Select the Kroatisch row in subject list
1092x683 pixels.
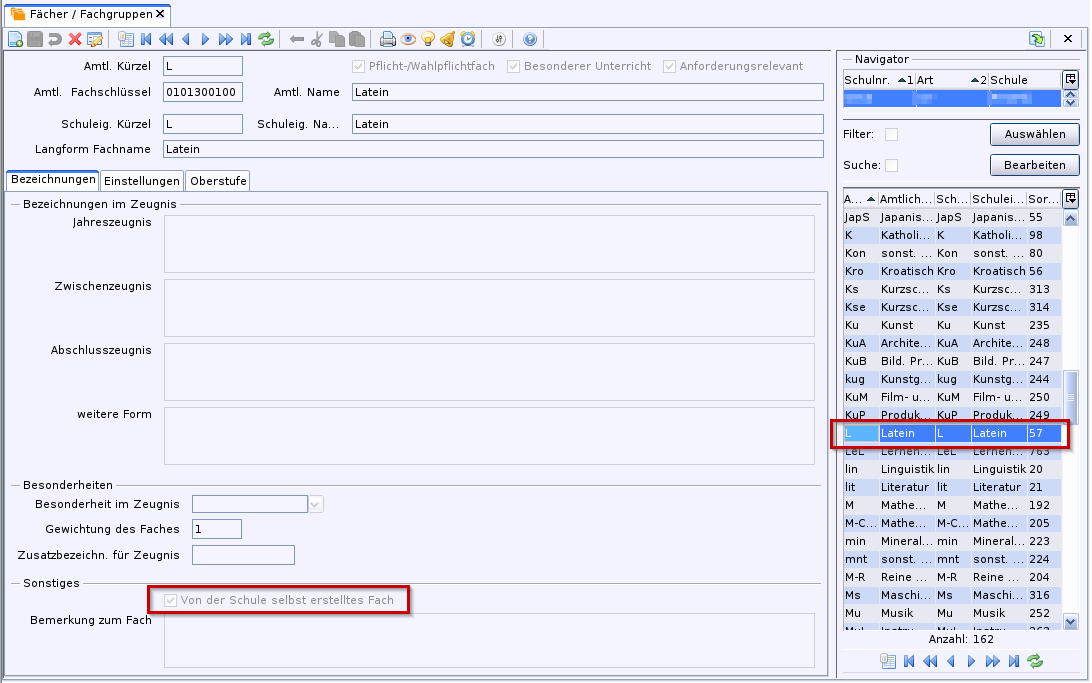[x=952, y=272]
